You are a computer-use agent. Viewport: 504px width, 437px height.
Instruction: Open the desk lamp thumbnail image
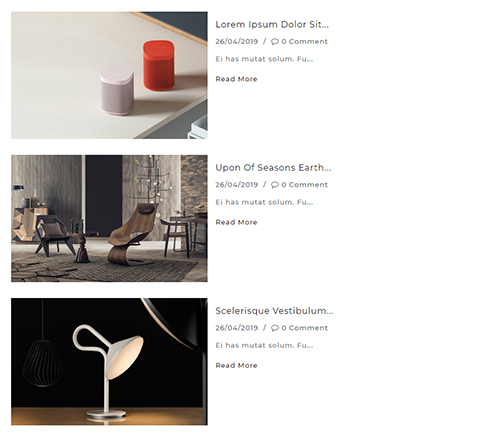click(109, 362)
